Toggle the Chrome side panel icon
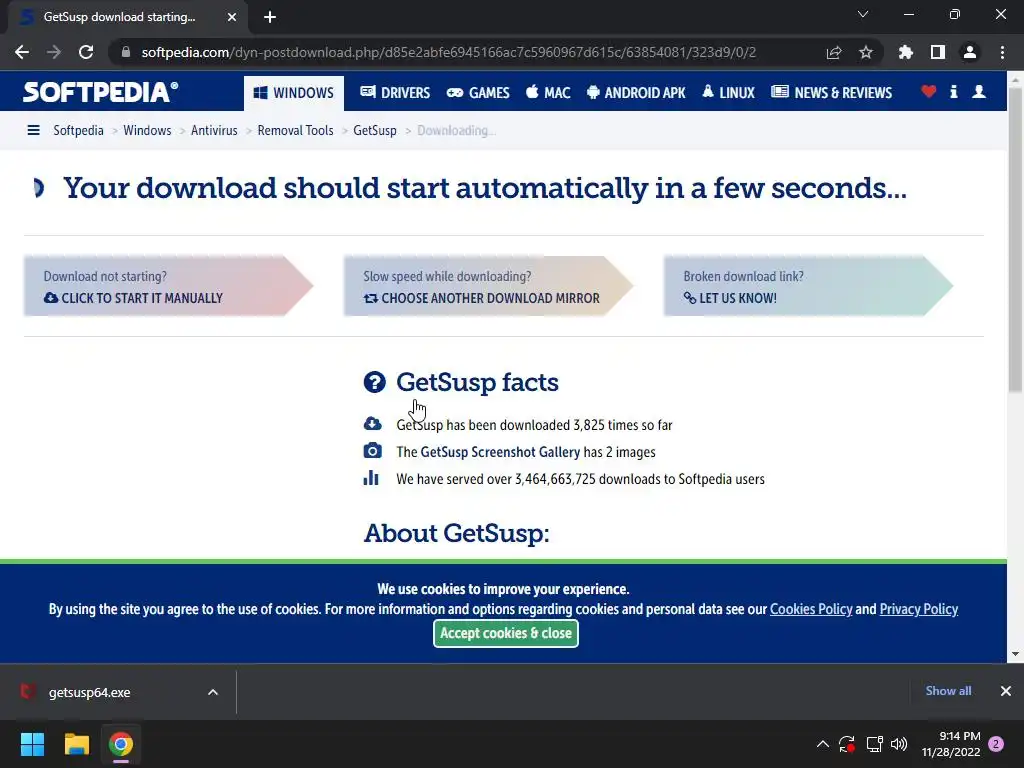Viewport: 1024px width, 768px height. coord(938,52)
